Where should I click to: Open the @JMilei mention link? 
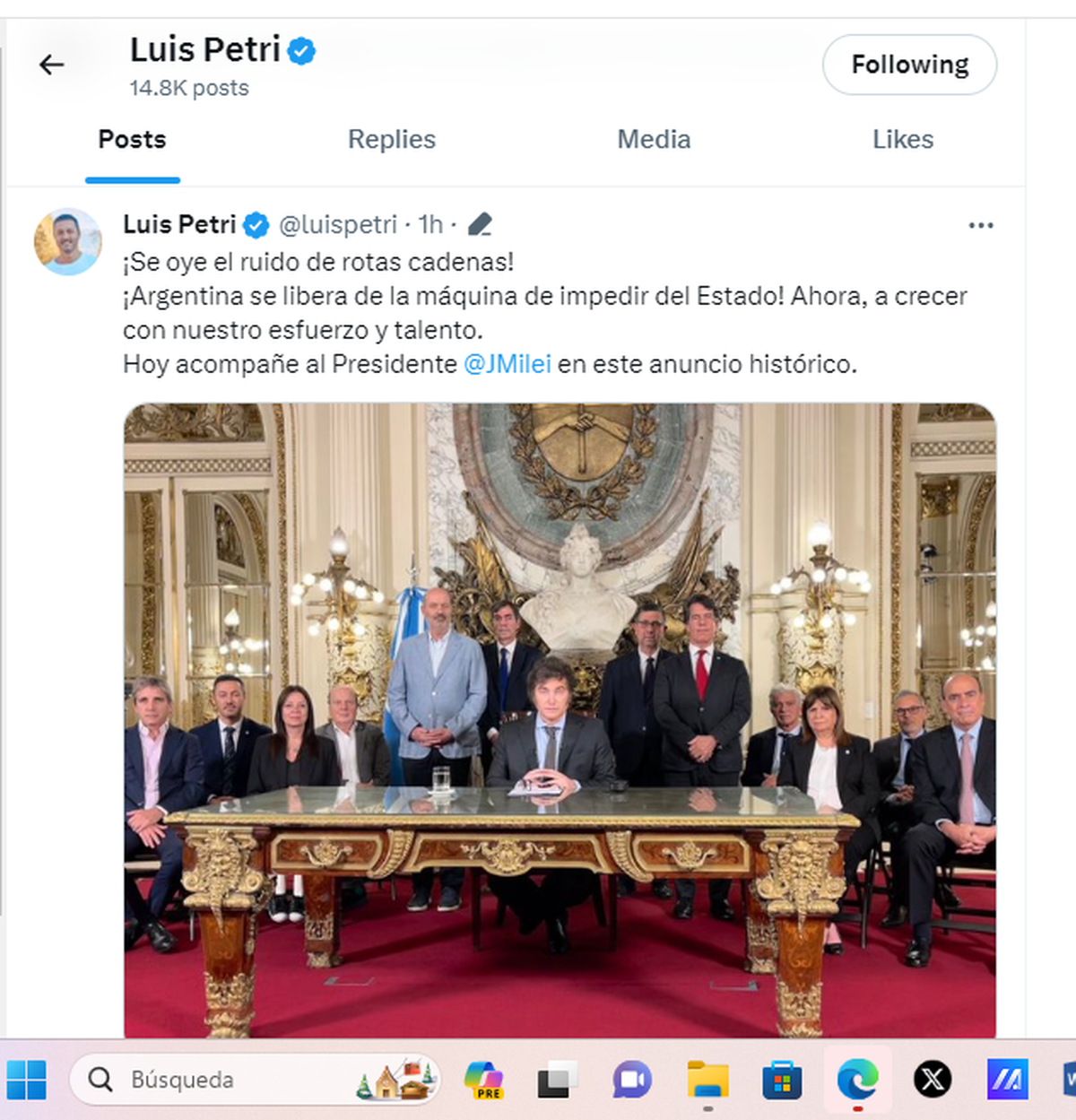(x=508, y=364)
